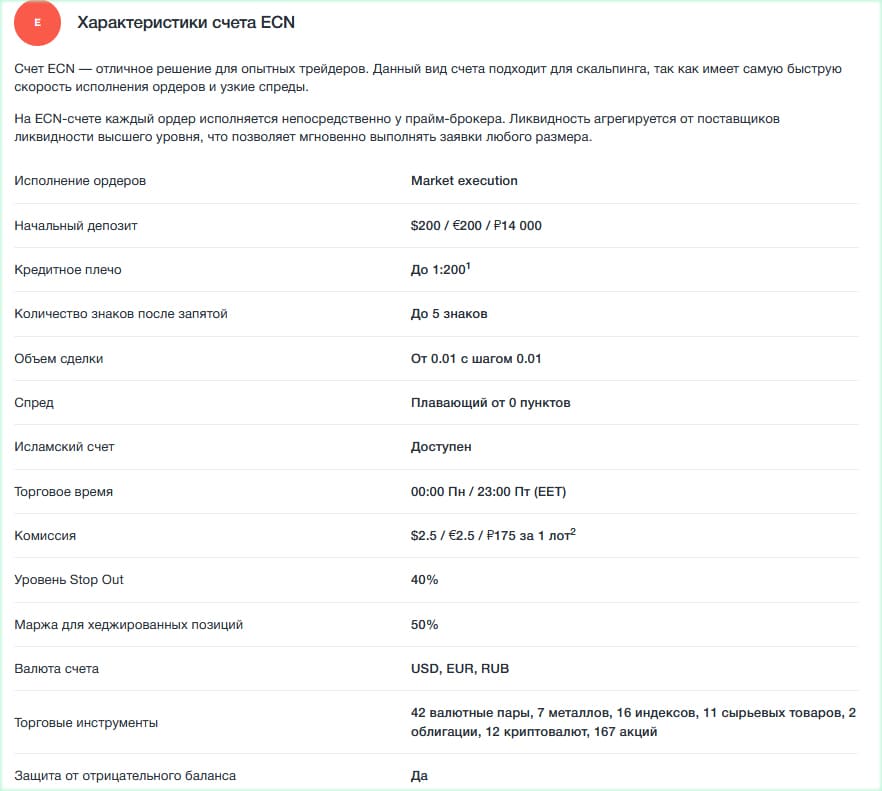
Task: Select the "Кредитное плечо" row label
Action: [x=68, y=270]
